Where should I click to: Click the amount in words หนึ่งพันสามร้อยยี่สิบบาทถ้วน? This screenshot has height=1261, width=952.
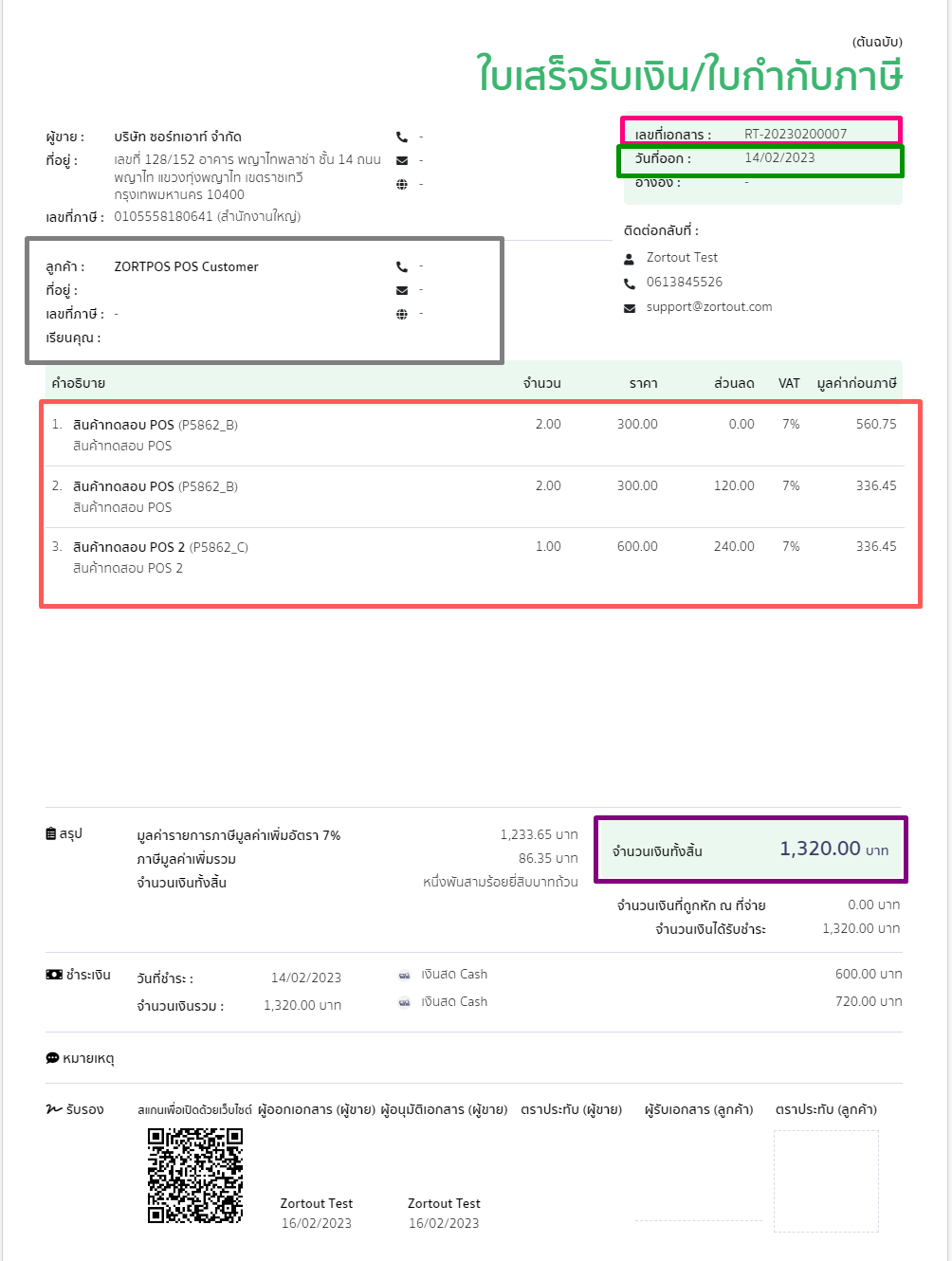501,882
